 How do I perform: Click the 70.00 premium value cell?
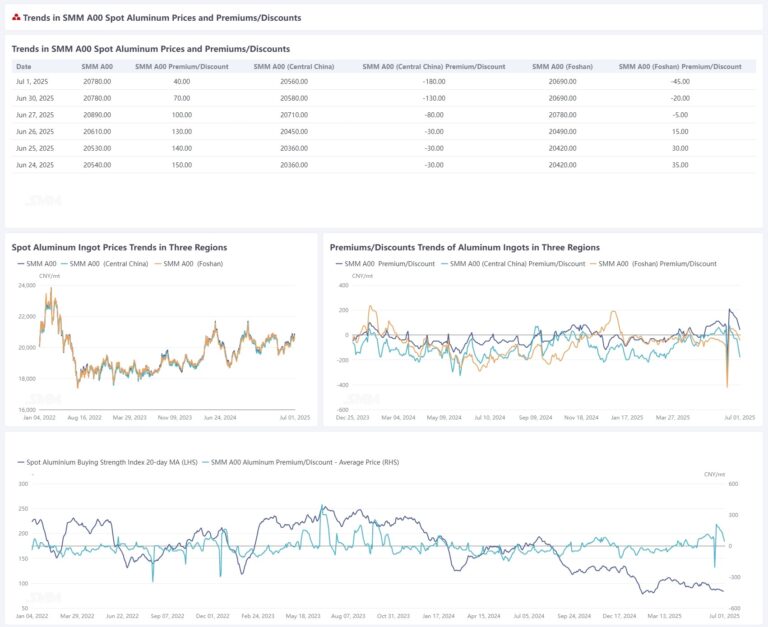point(182,98)
